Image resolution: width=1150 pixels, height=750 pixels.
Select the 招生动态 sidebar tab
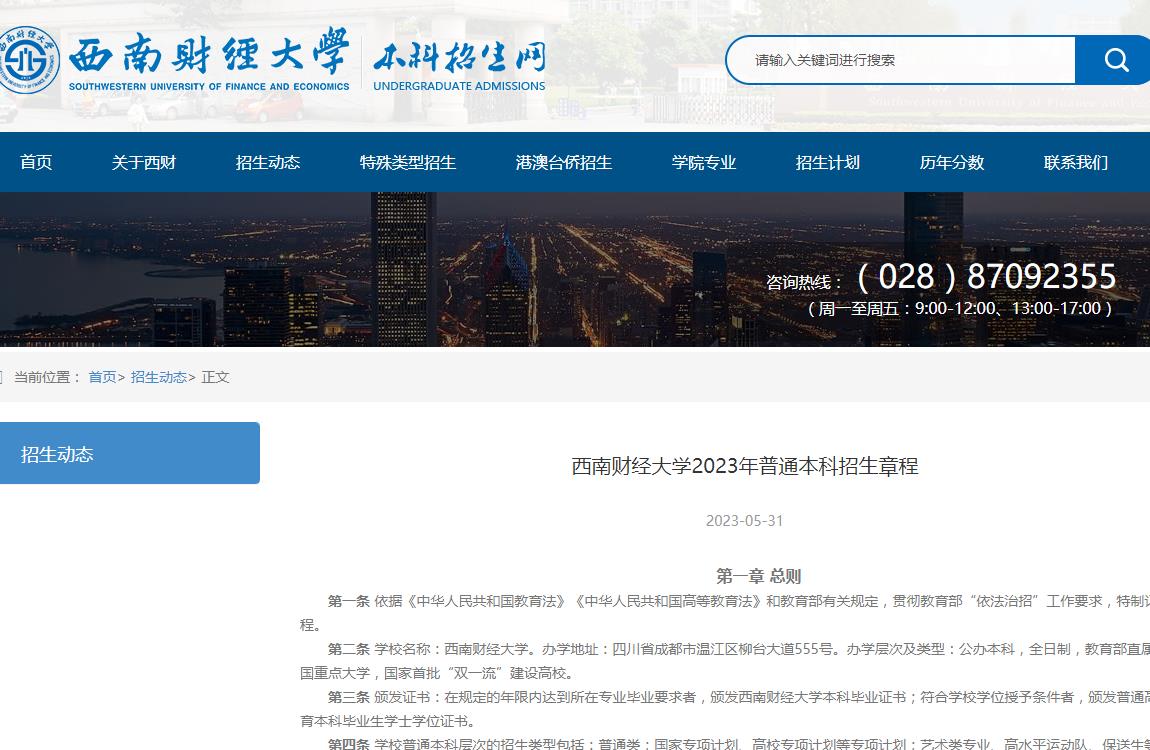(130, 453)
